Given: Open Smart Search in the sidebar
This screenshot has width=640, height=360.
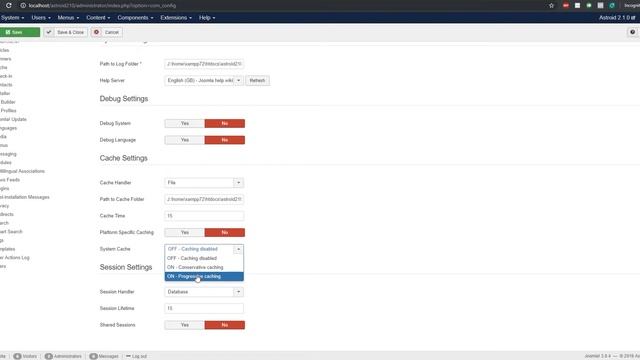Looking at the screenshot, I should [11, 232].
